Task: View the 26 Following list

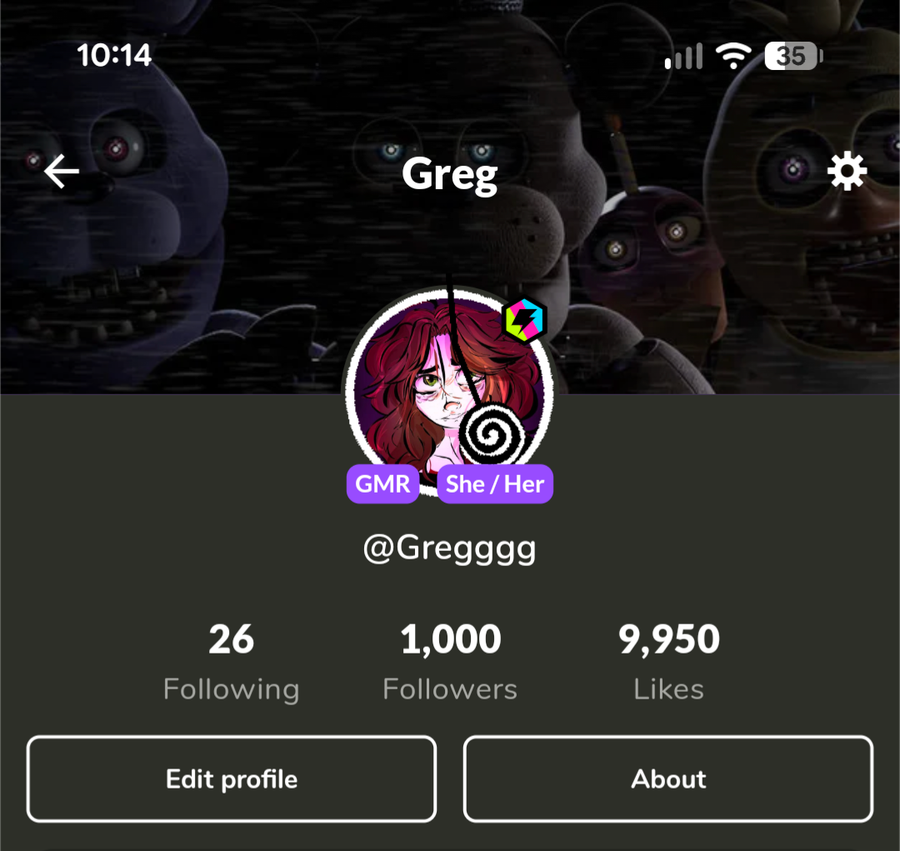Action: pyautogui.click(x=231, y=662)
